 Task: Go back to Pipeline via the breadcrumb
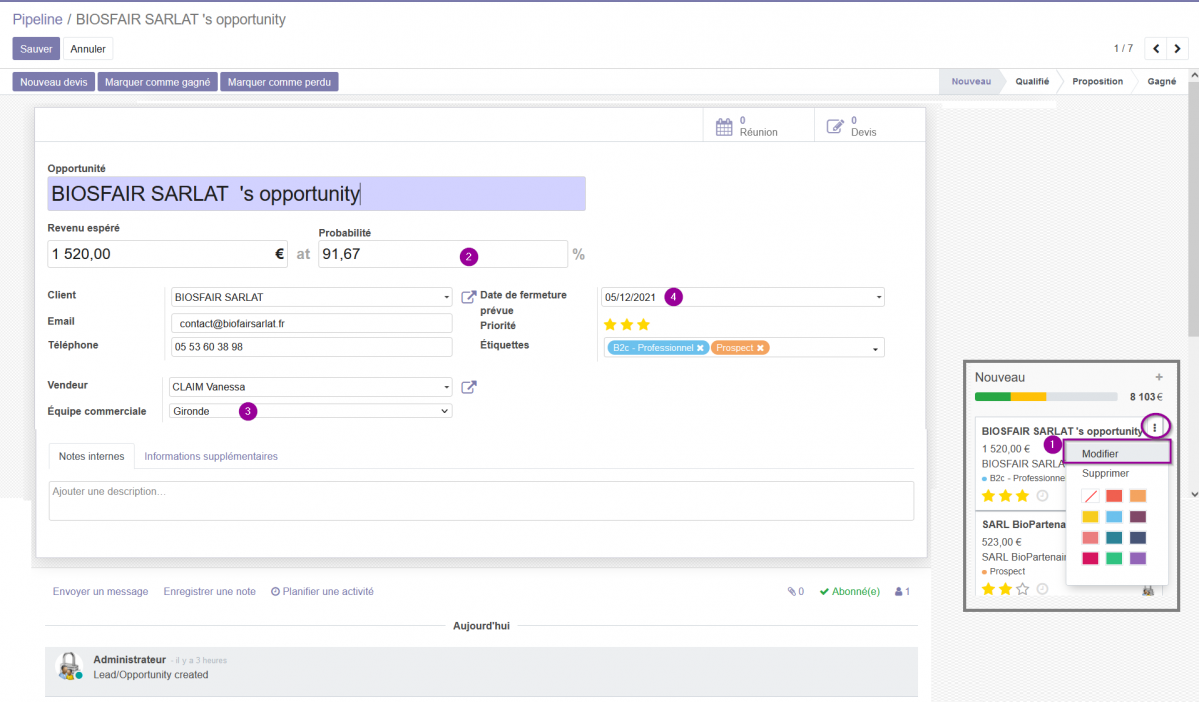37,19
